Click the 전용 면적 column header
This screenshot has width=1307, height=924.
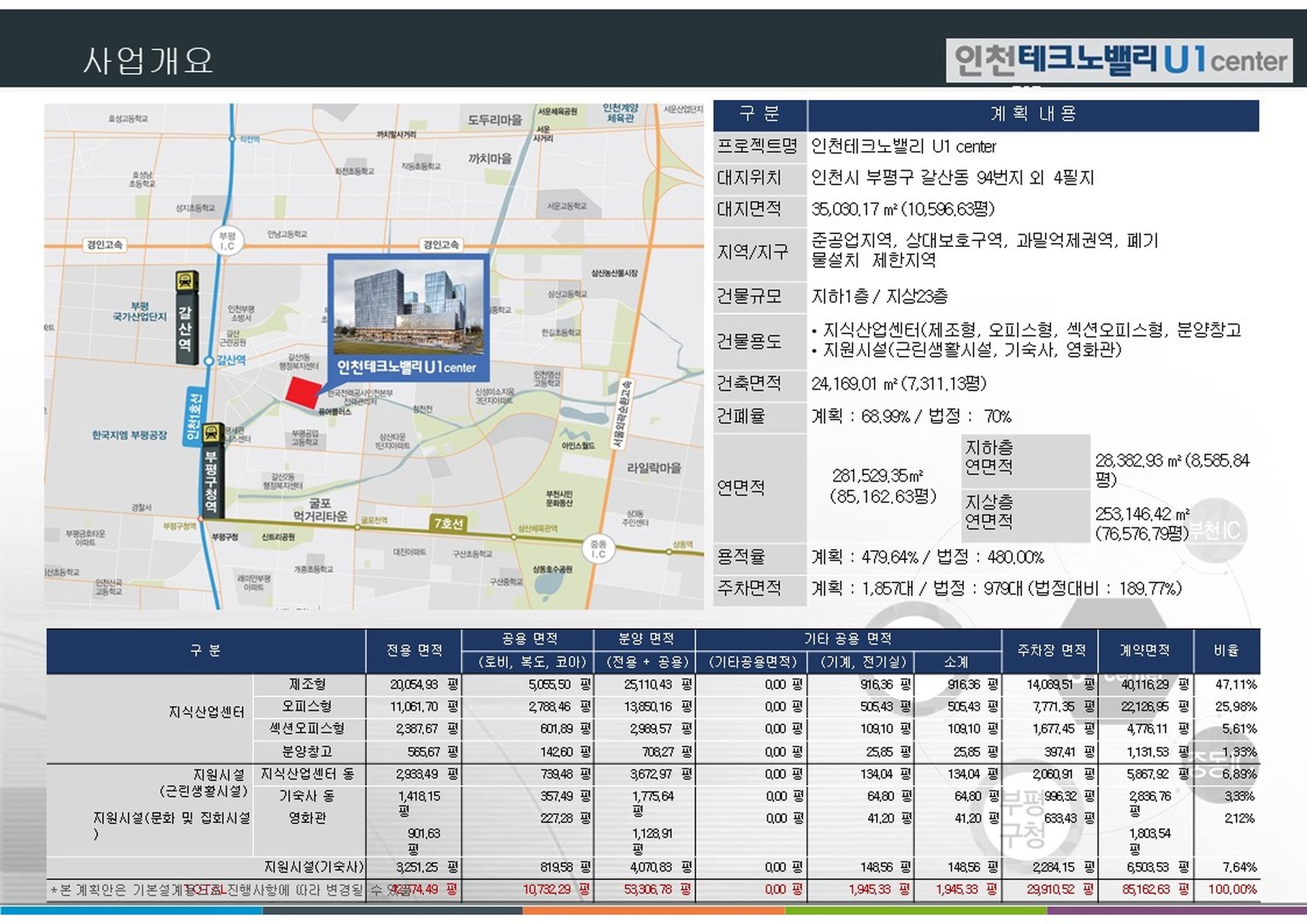click(x=414, y=650)
